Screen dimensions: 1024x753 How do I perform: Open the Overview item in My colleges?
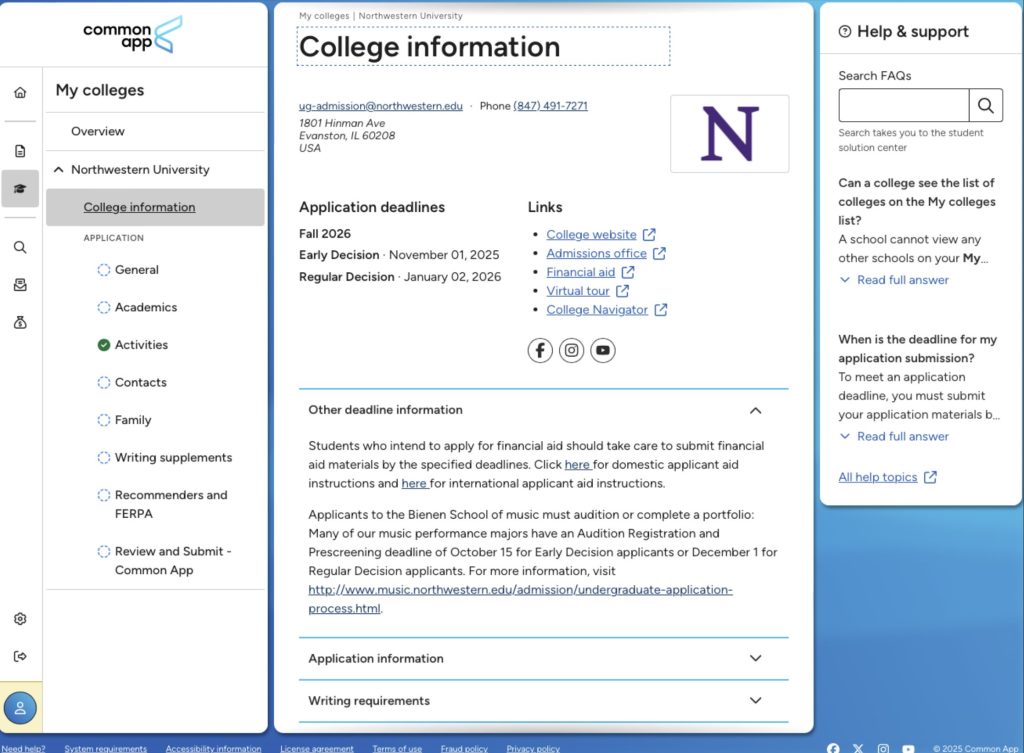point(97,131)
